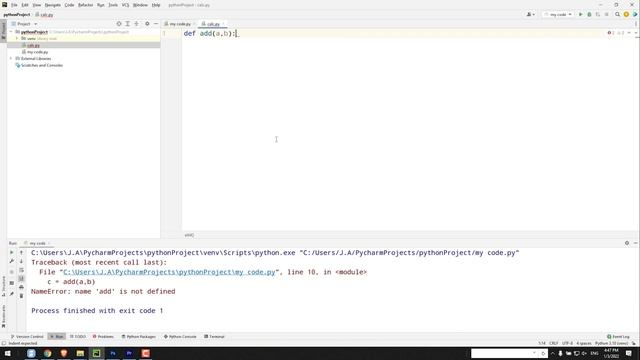The height and width of the screenshot is (360, 640).
Task: Select calc.py in the project tree
Action: (x=33, y=45)
